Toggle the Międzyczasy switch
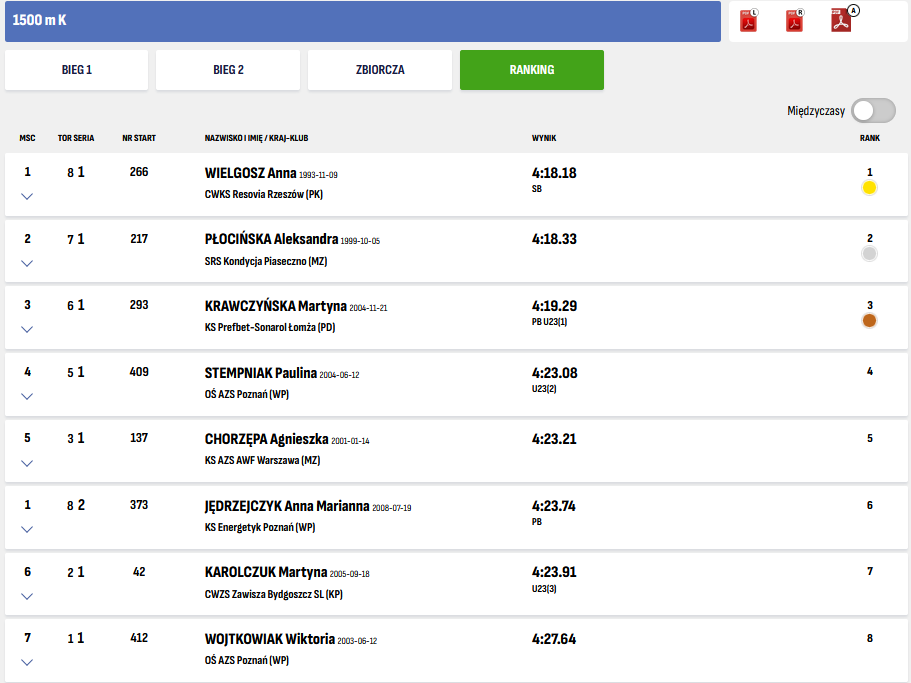 872,111
